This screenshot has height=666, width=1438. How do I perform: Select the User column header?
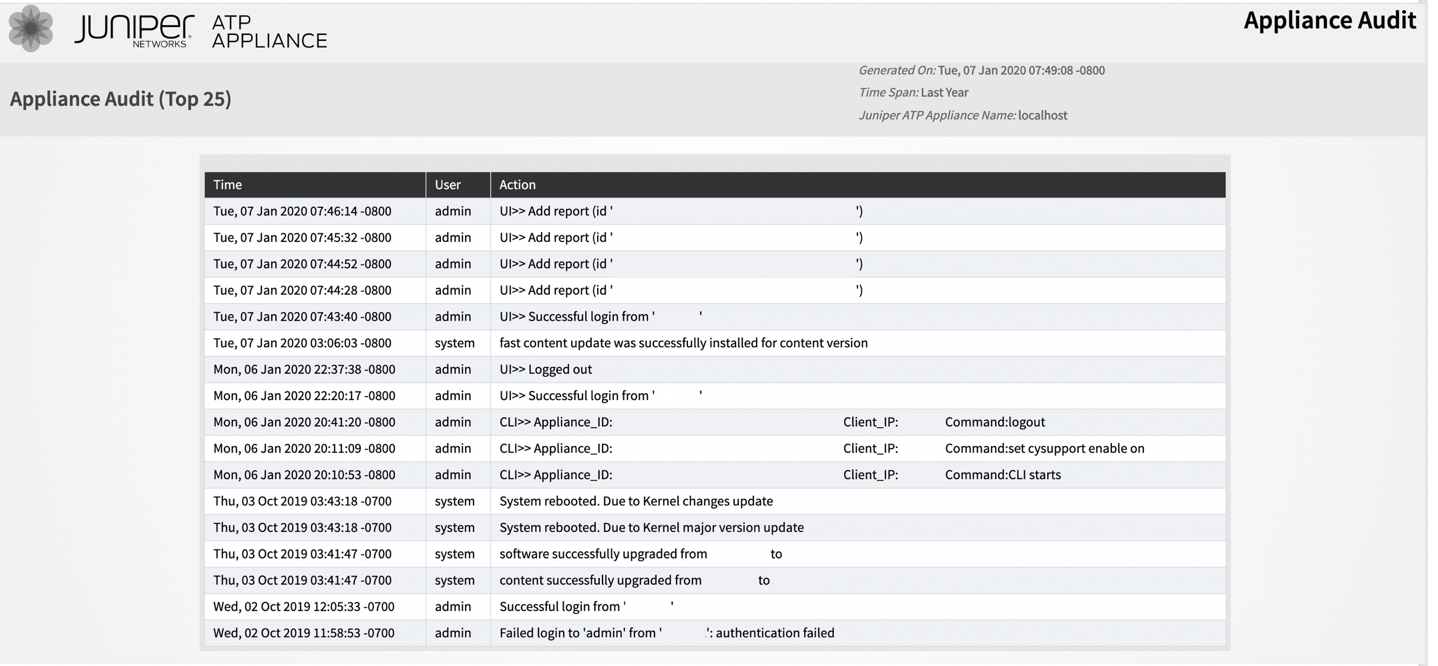click(x=448, y=185)
